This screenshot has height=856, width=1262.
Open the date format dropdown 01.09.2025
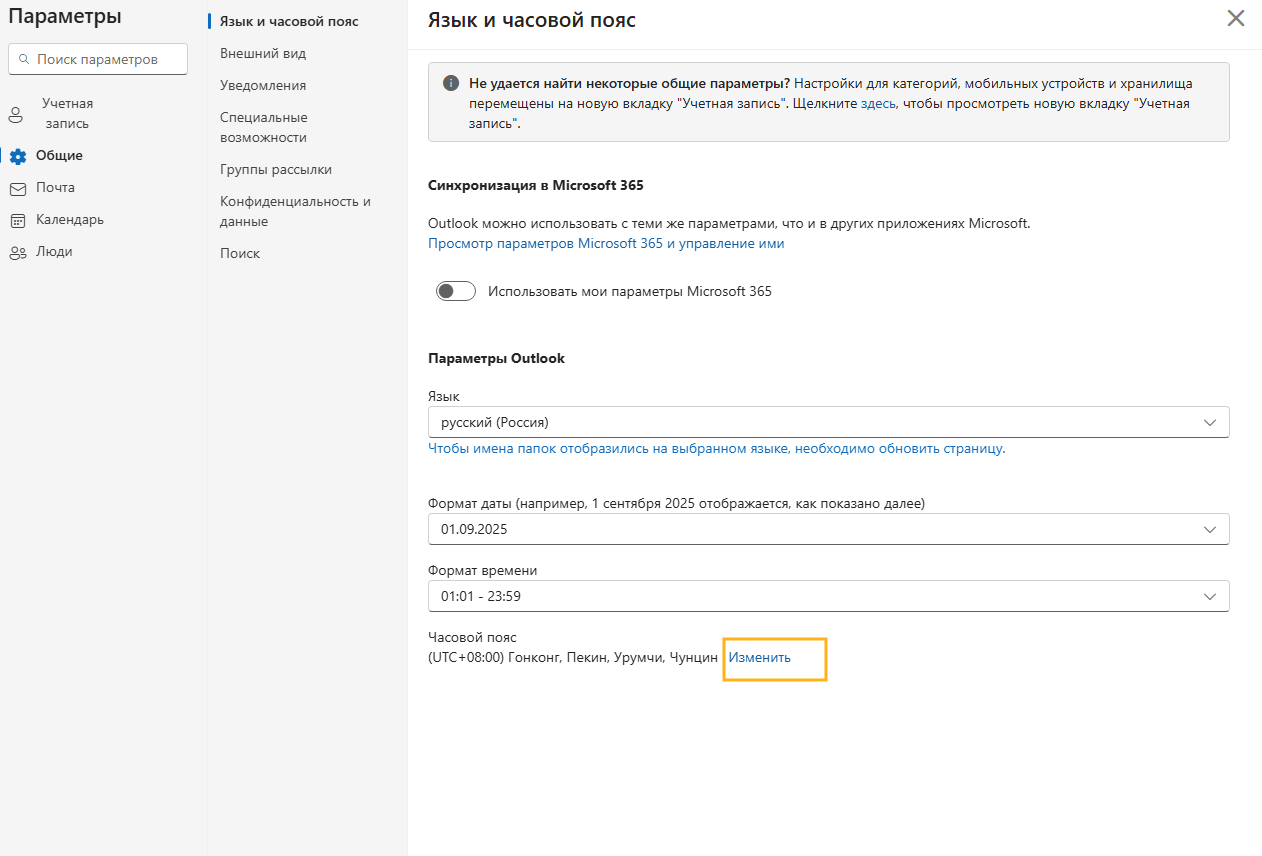[828, 529]
